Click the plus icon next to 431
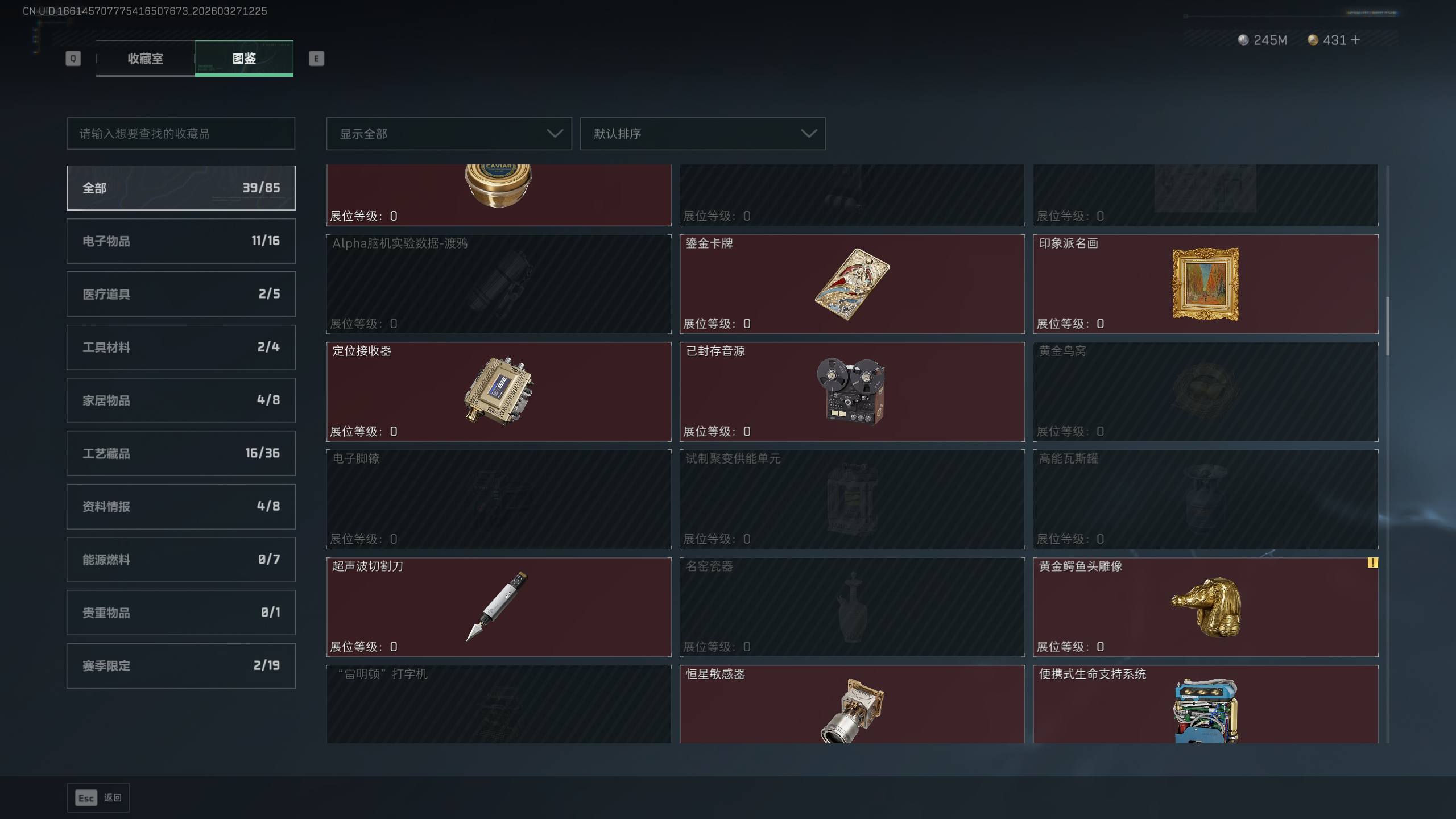 tap(1355, 40)
